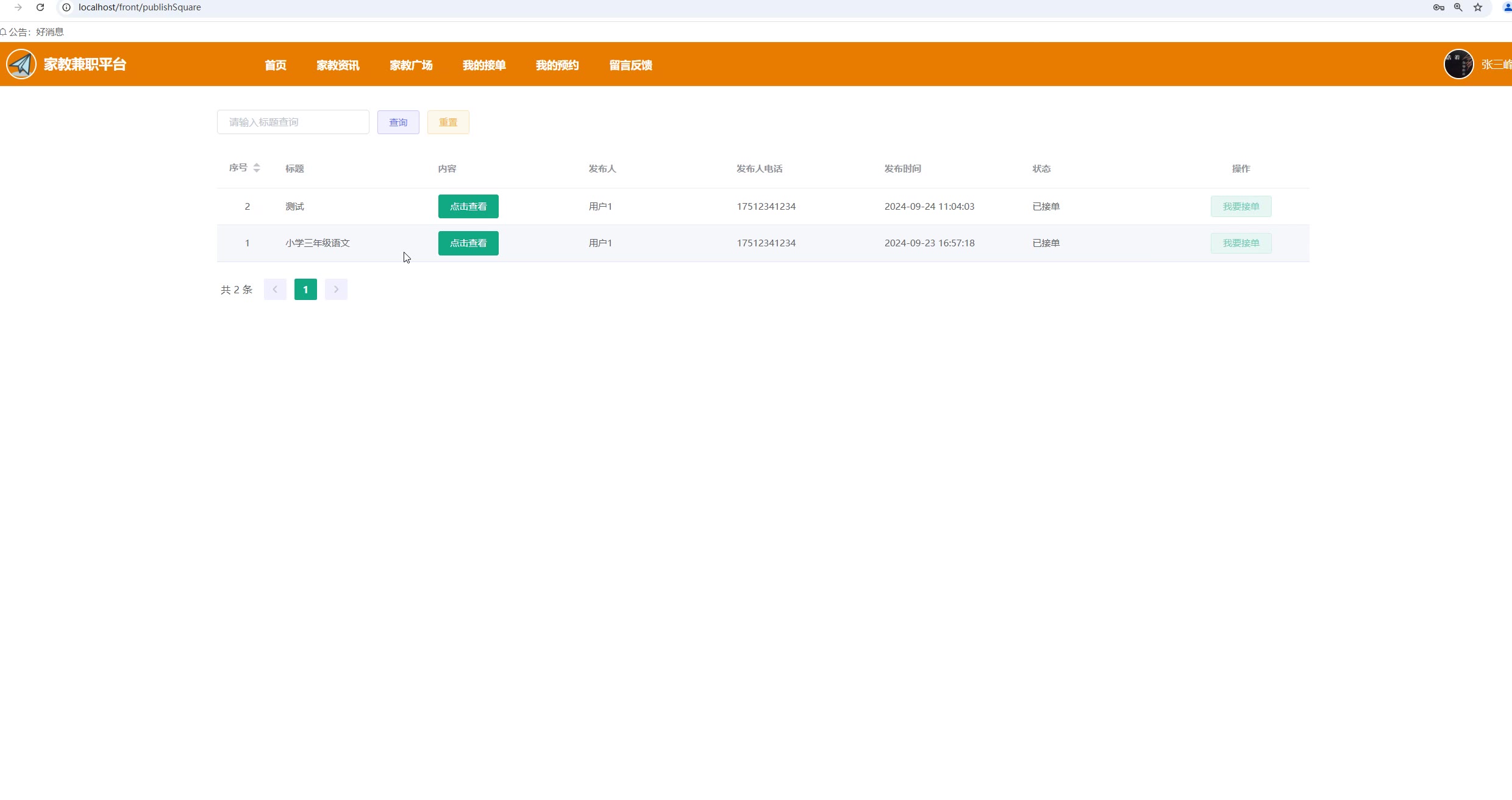Click timestamp 2024-09-24 11:04:03

click(x=930, y=206)
